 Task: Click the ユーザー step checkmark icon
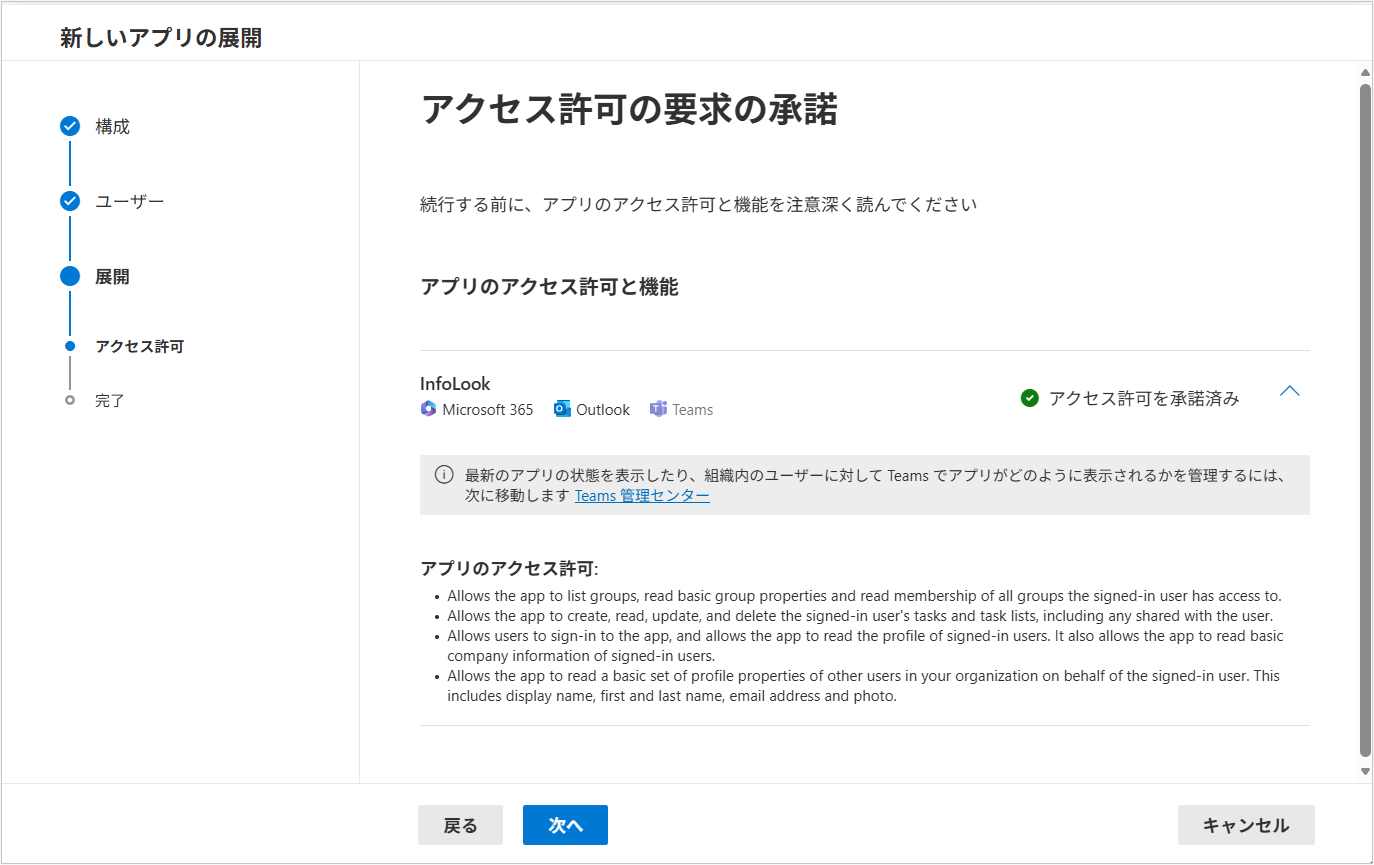(x=70, y=201)
